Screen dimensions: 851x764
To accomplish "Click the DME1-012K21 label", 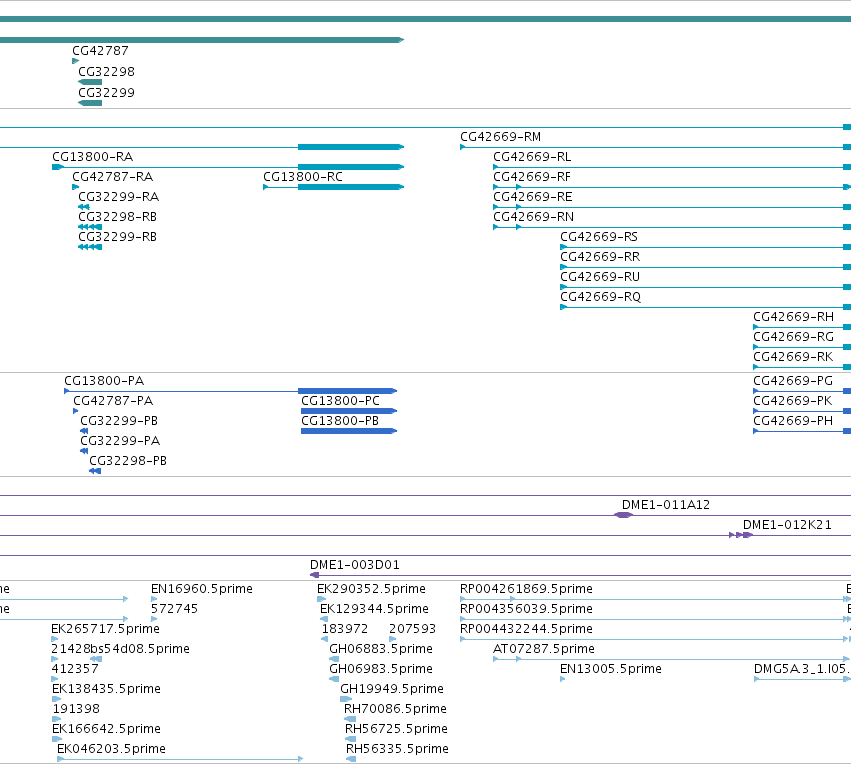I will (x=787, y=525).
